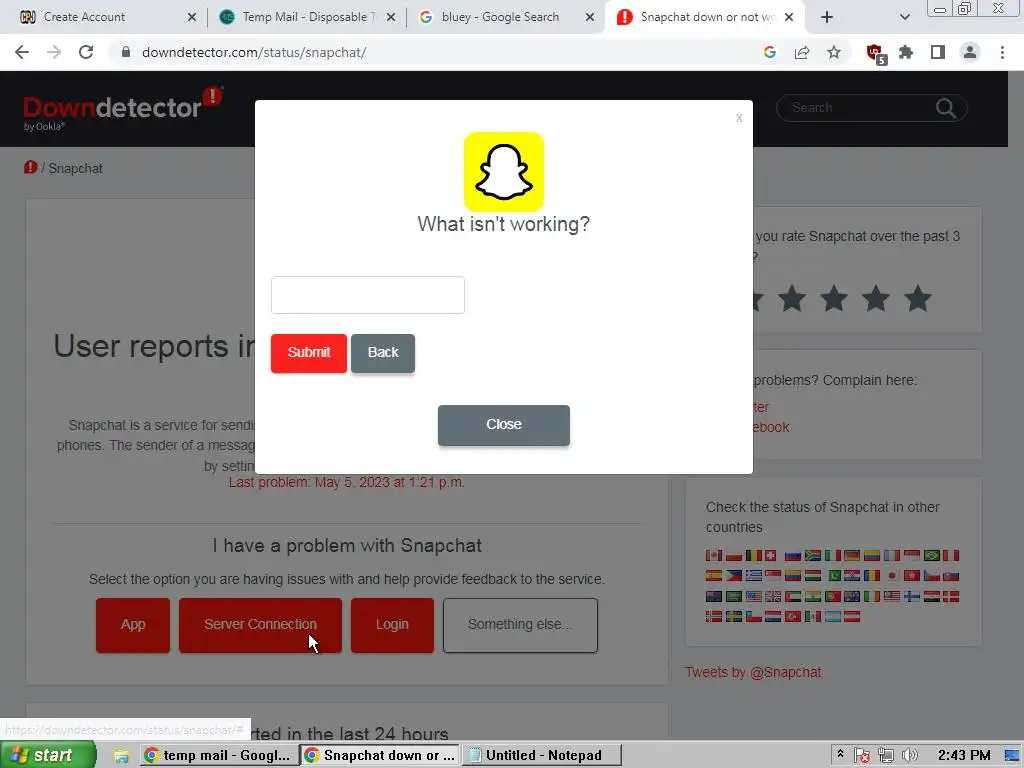
Task: Switch to Snapchat down taskbar window
Action: 379,756
